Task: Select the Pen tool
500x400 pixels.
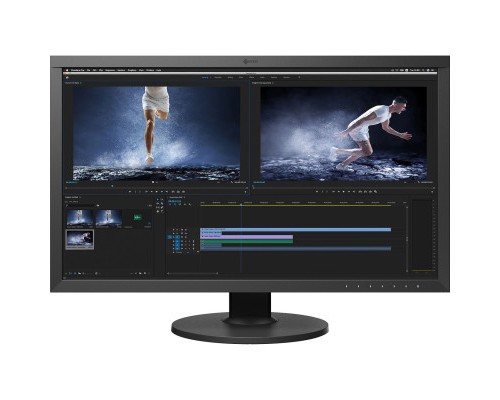Action: tap(162, 207)
